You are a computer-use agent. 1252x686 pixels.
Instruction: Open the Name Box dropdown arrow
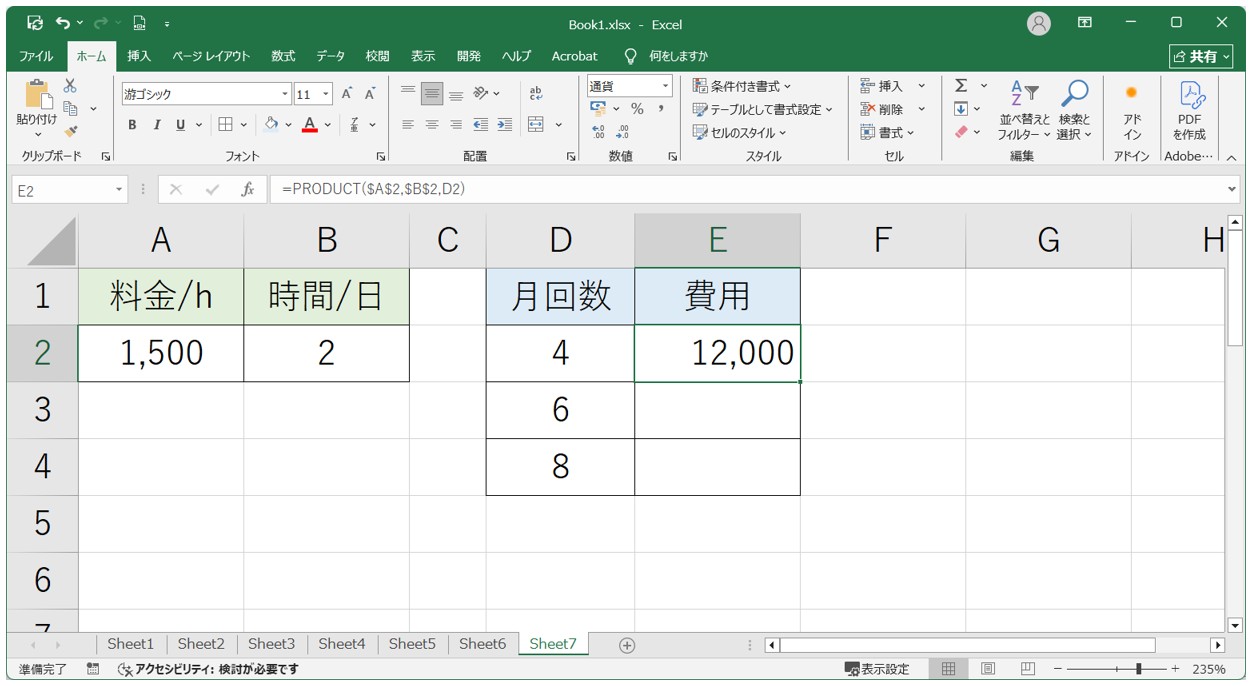(119, 189)
